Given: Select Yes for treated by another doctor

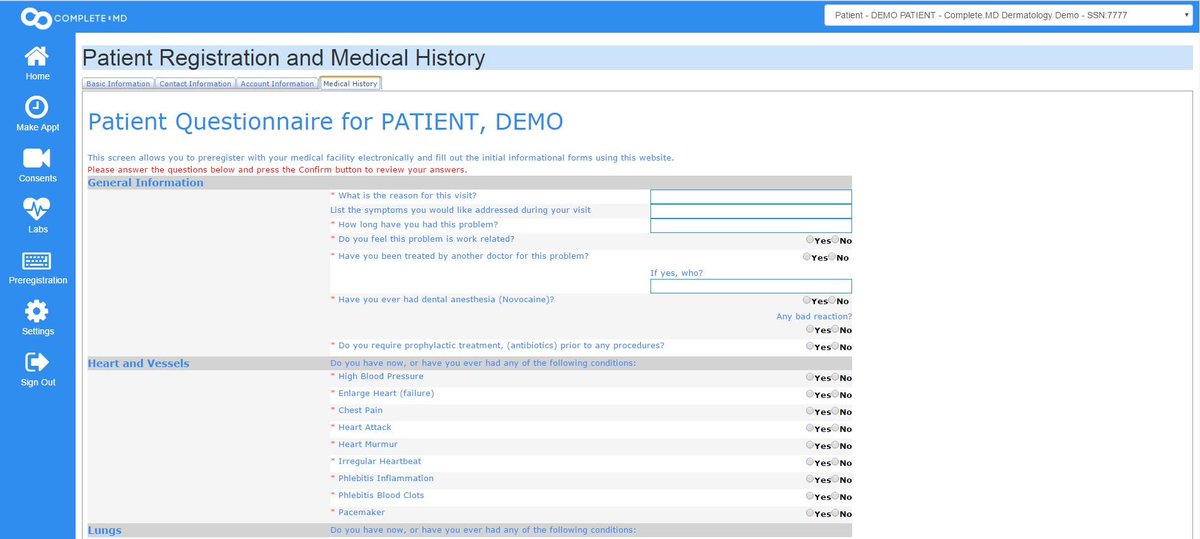Looking at the screenshot, I should [807, 257].
